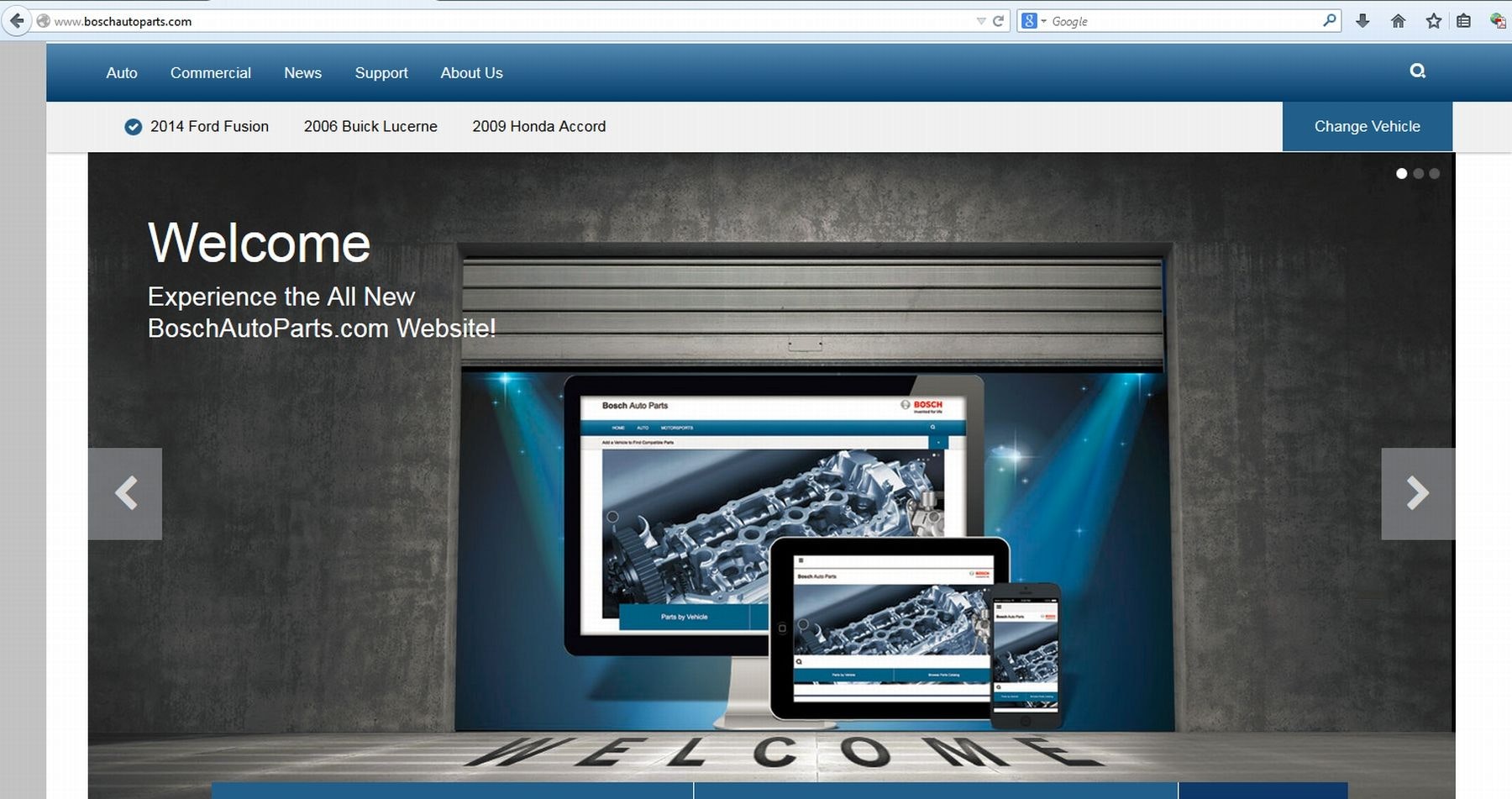The image size is (1512, 799).
Task: Open the Support page link
Action: click(x=381, y=73)
